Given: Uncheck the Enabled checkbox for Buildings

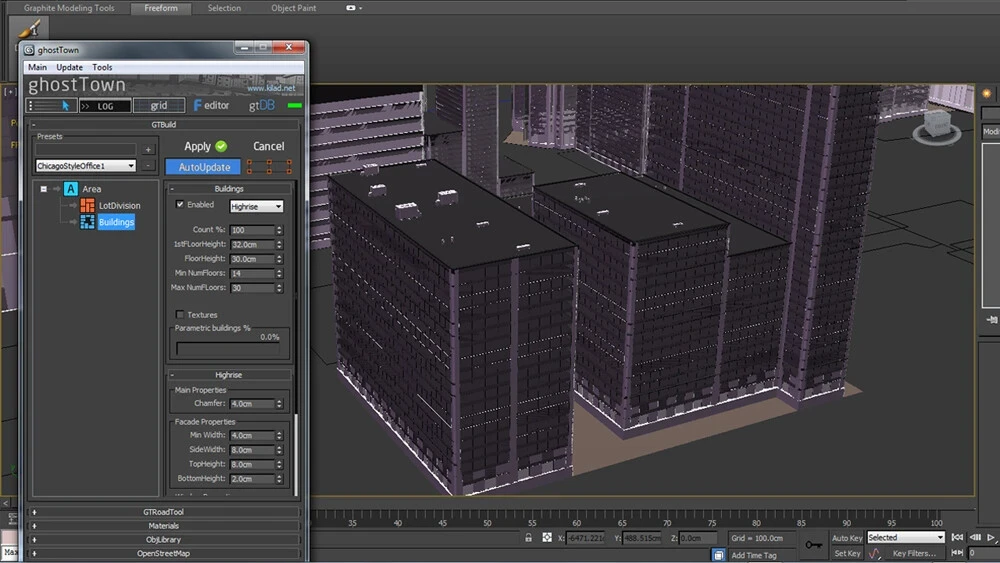Looking at the screenshot, I should coord(180,204).
